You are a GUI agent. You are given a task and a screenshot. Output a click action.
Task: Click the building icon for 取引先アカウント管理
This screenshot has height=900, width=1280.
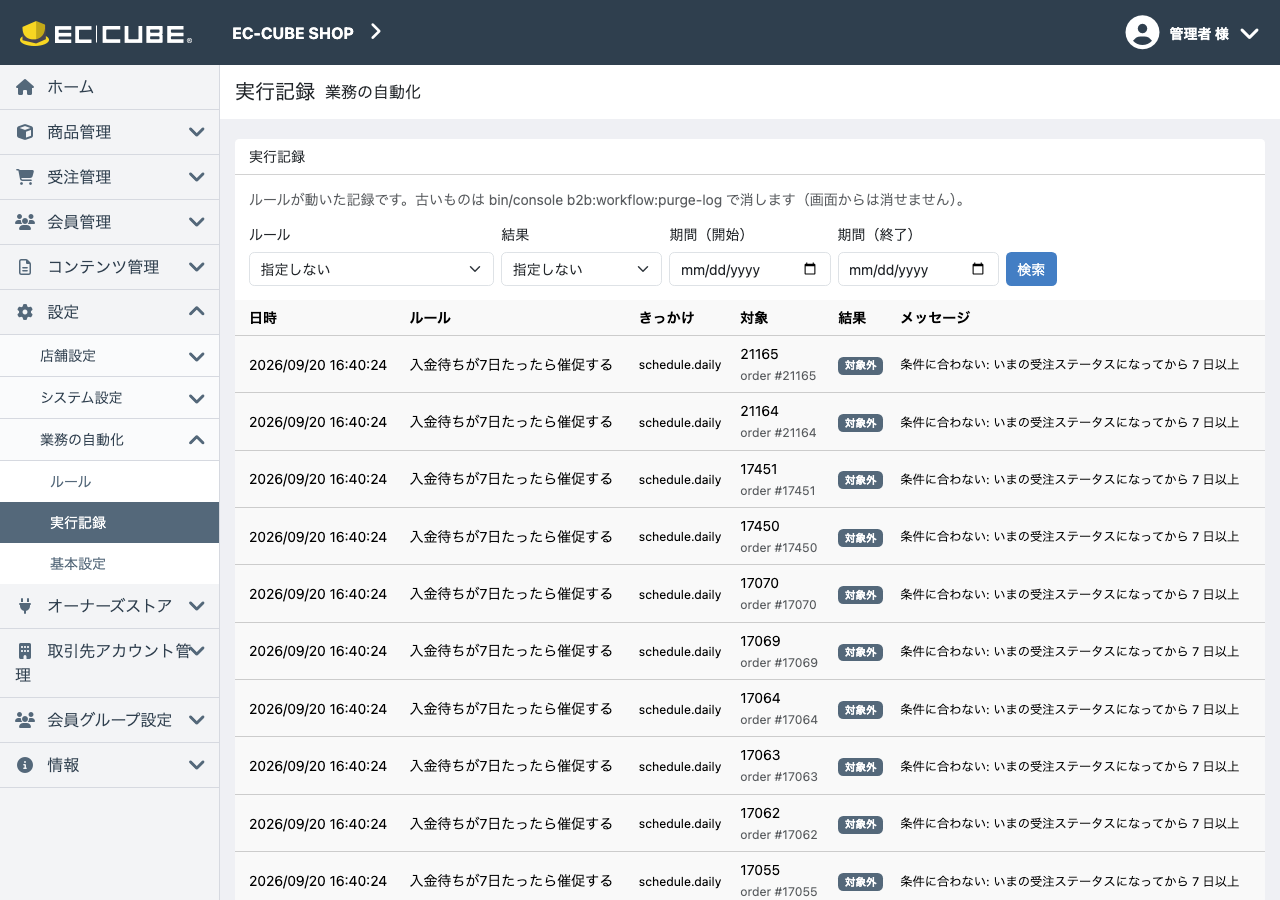coord(25,651)
